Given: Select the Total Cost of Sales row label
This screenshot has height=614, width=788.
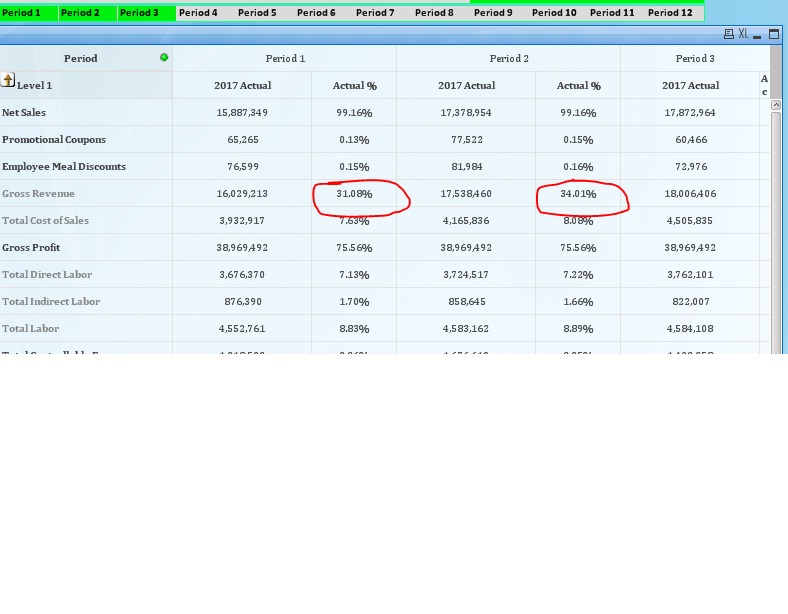Looking at the screenshot, I should tap(45, 220).
